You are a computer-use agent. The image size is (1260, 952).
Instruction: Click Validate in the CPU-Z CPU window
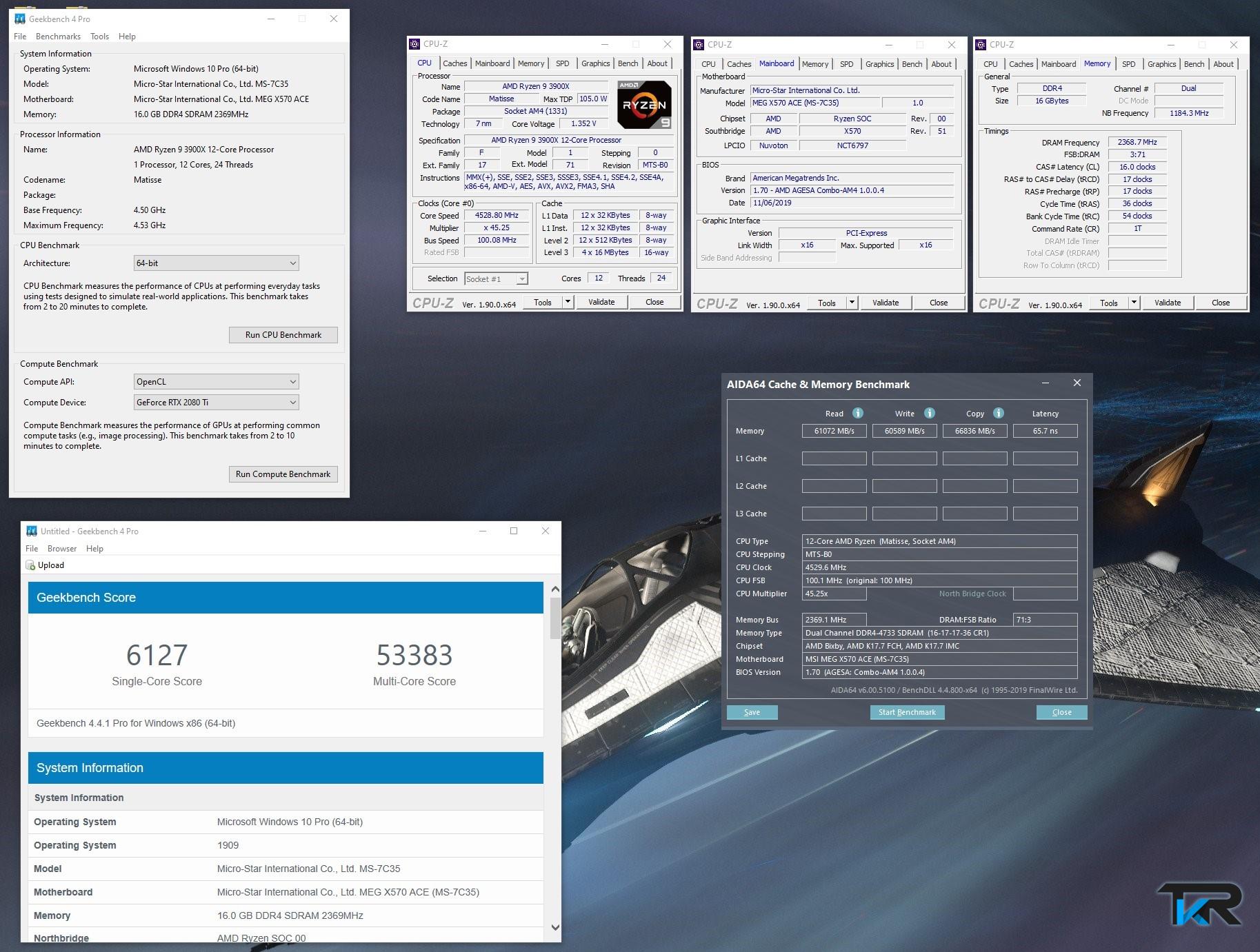click(x=601, y=302)
